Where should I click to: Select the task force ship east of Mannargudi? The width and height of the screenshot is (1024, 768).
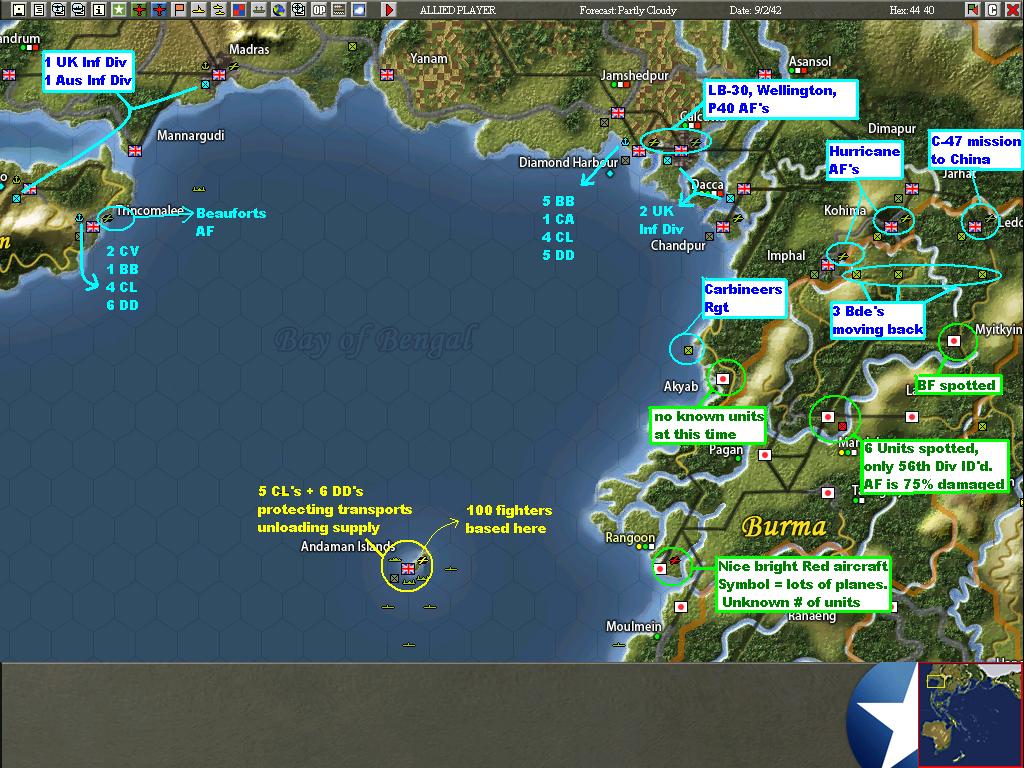[199, 189]
